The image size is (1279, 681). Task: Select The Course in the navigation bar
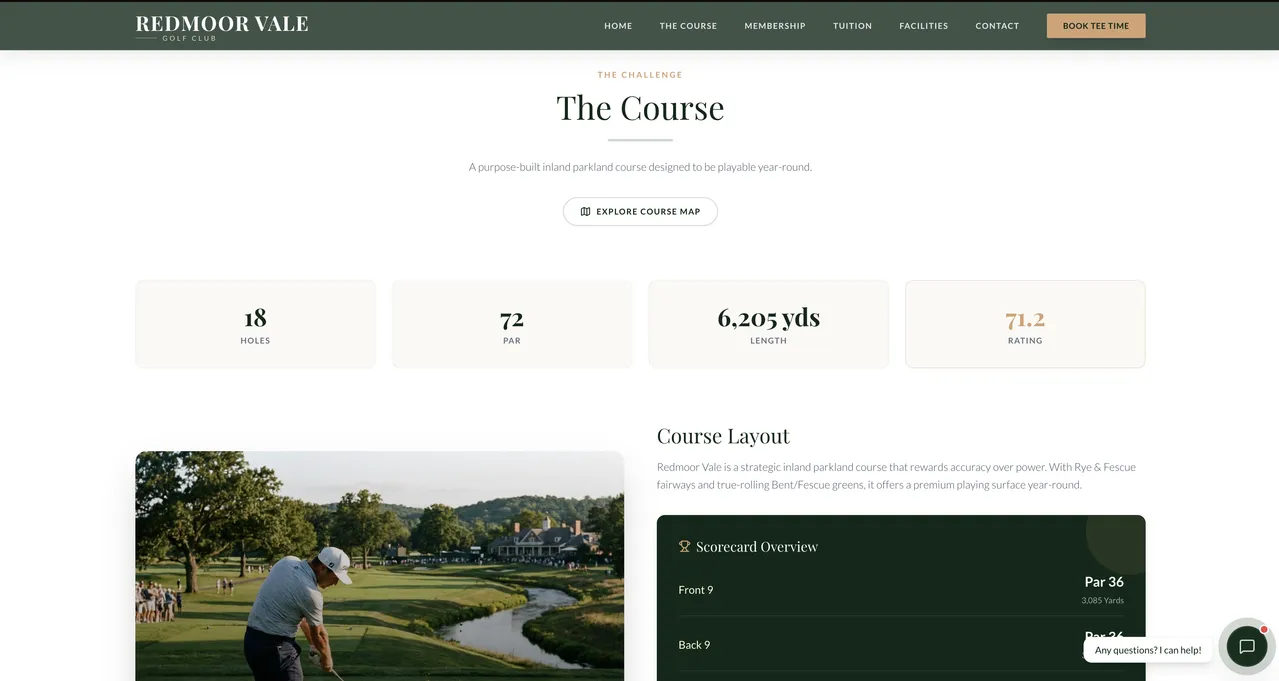tap(688, 26)
